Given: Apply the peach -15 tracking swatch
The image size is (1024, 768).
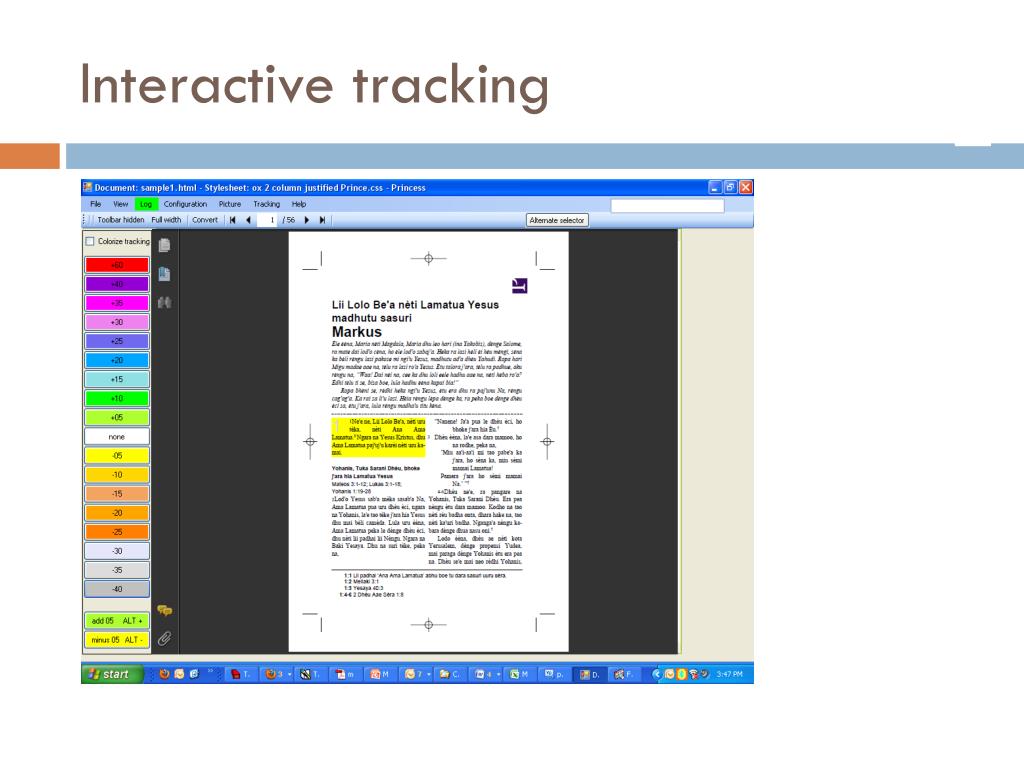Looking at the screenshot, I should coord(117,494).
